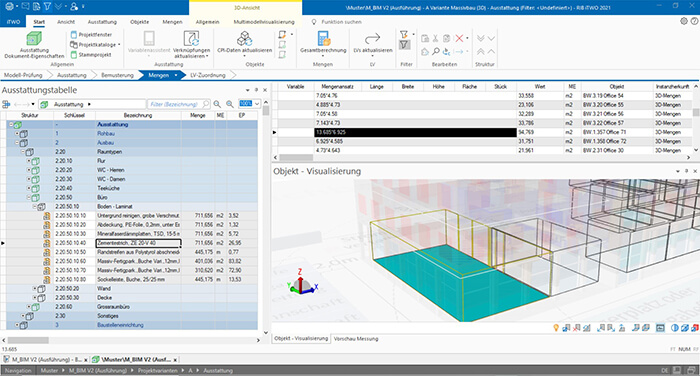The width and height of the screenshot is (700, 376).
Task: Click the help question mark icon
Action: pyautogui.click(x=694, y=21)
